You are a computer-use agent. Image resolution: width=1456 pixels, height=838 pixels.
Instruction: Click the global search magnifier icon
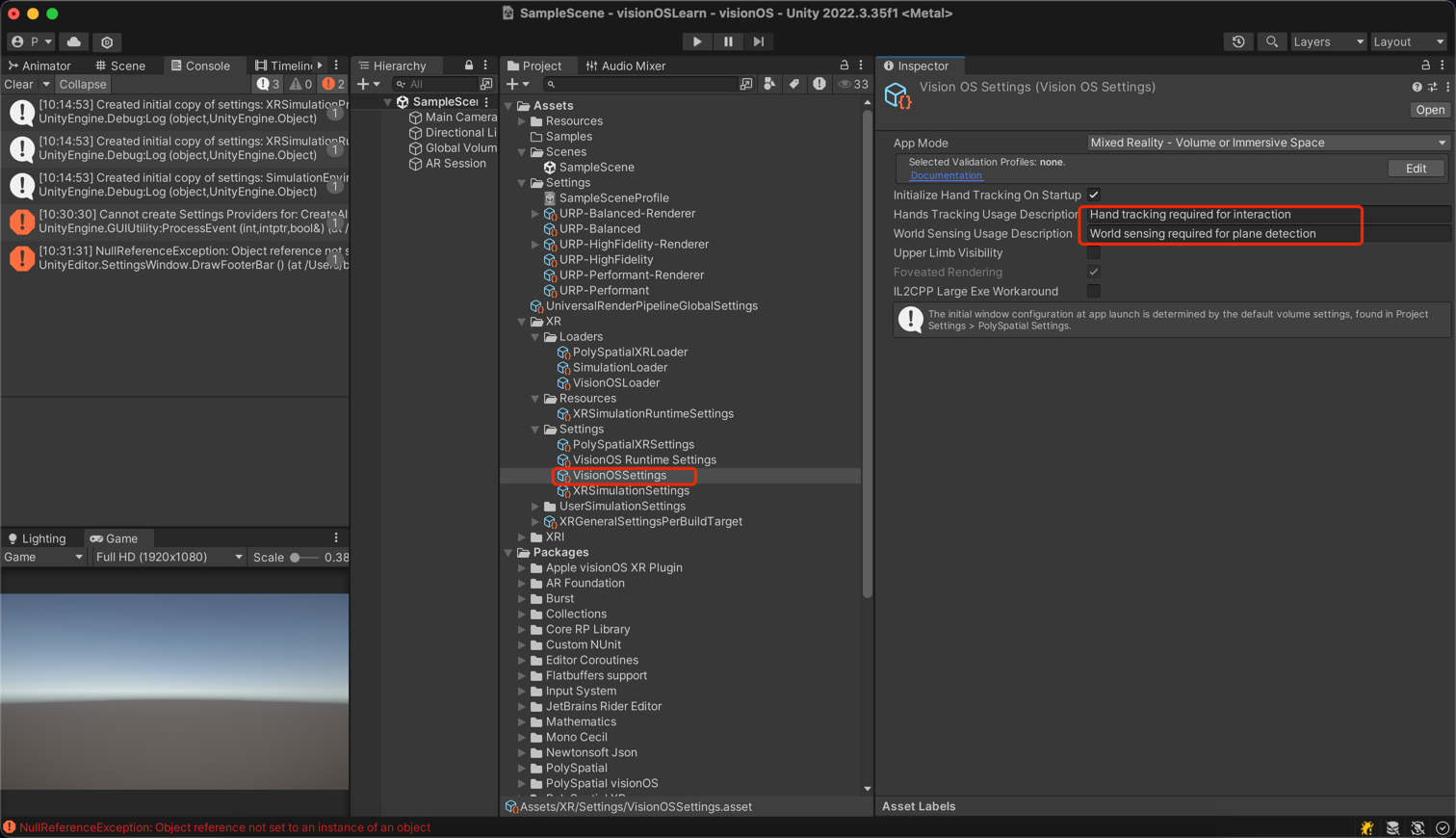[1272, 41]
